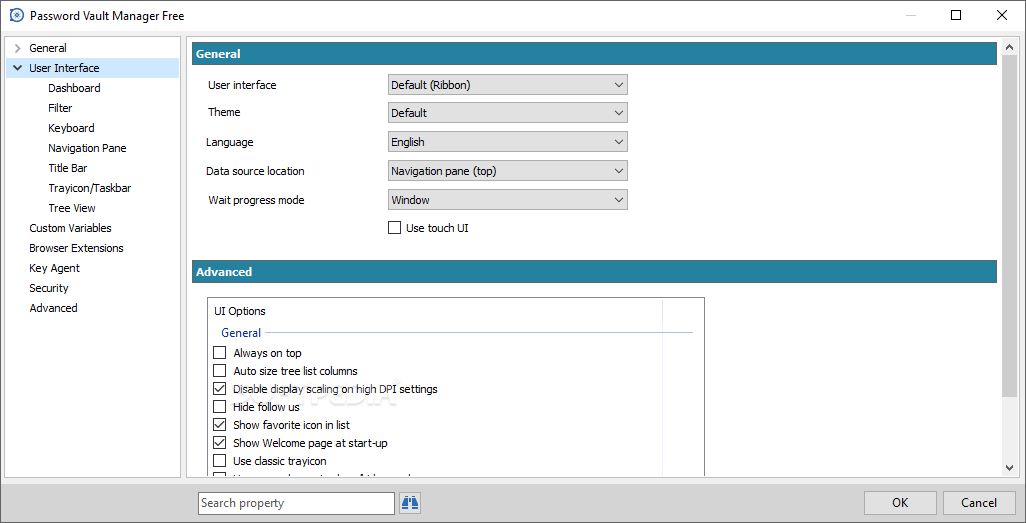
Task: Enable Use classic trayicon
Action: [220, 461]
